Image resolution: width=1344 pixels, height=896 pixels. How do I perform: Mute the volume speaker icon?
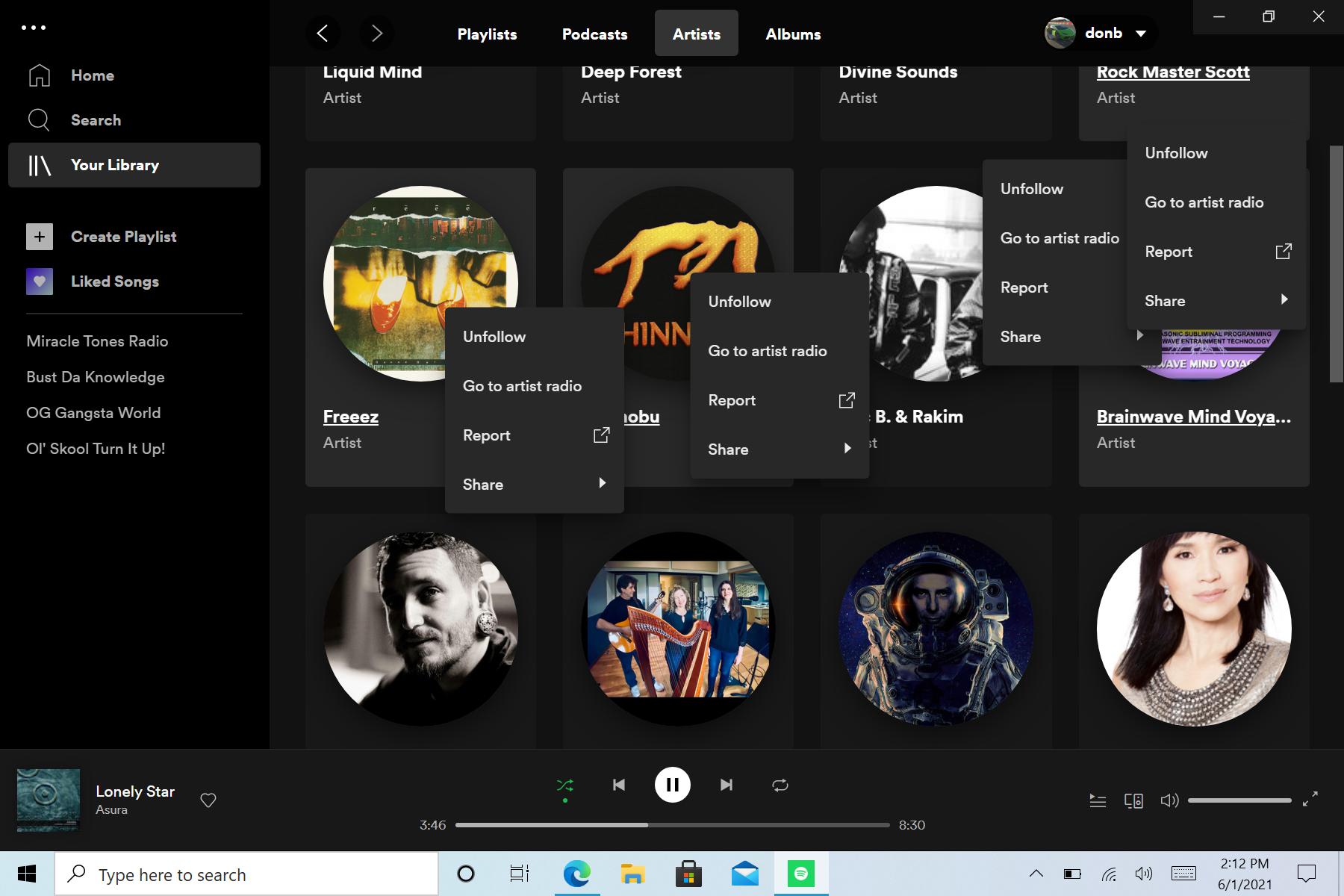point(1169,800)
